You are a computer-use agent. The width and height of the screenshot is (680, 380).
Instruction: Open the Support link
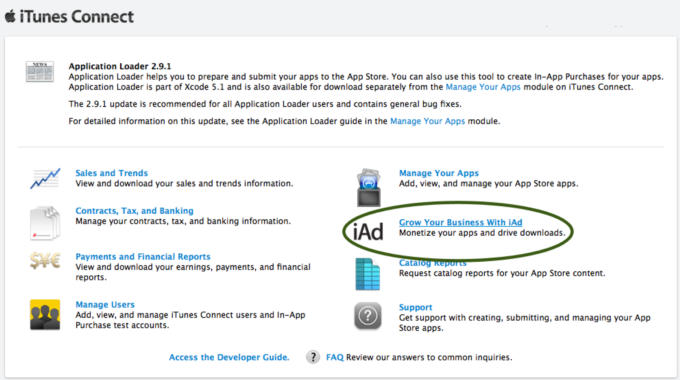[x=415, y=307]
